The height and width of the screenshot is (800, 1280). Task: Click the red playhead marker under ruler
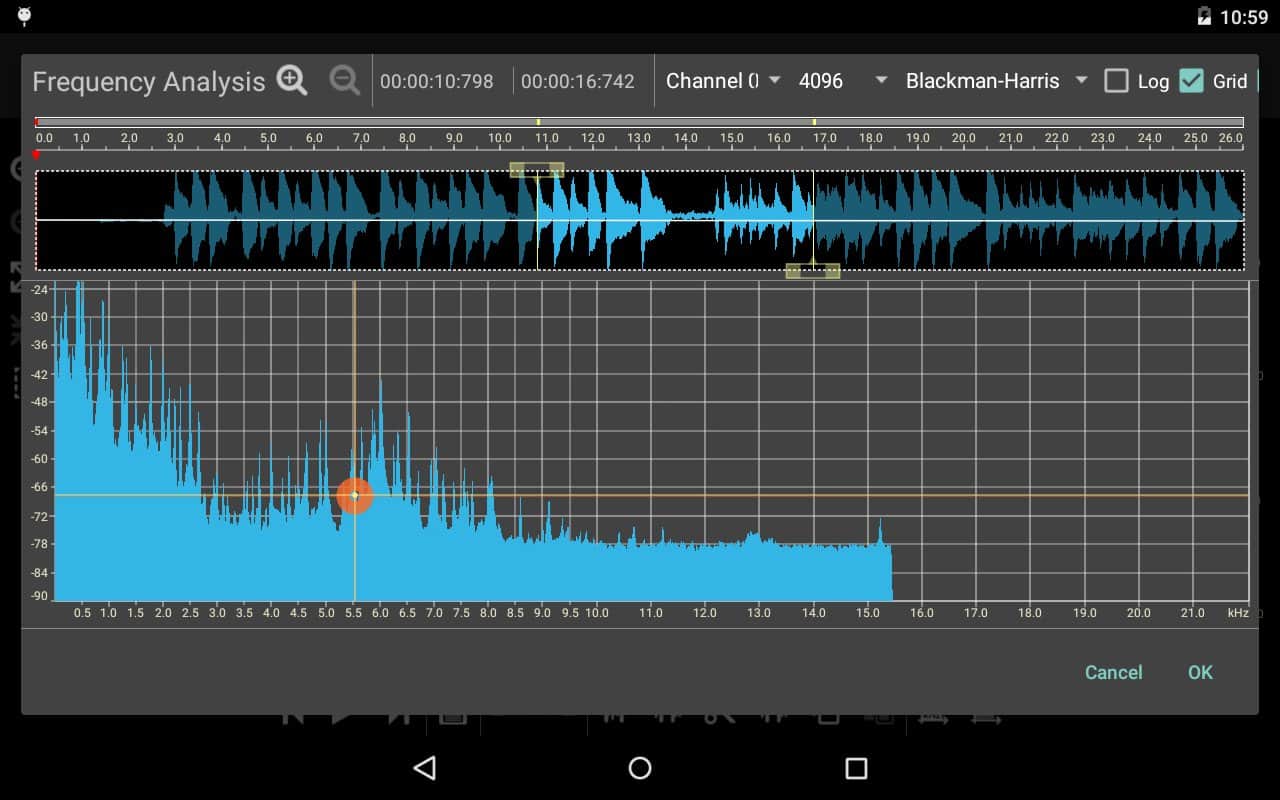coord(37,155)
